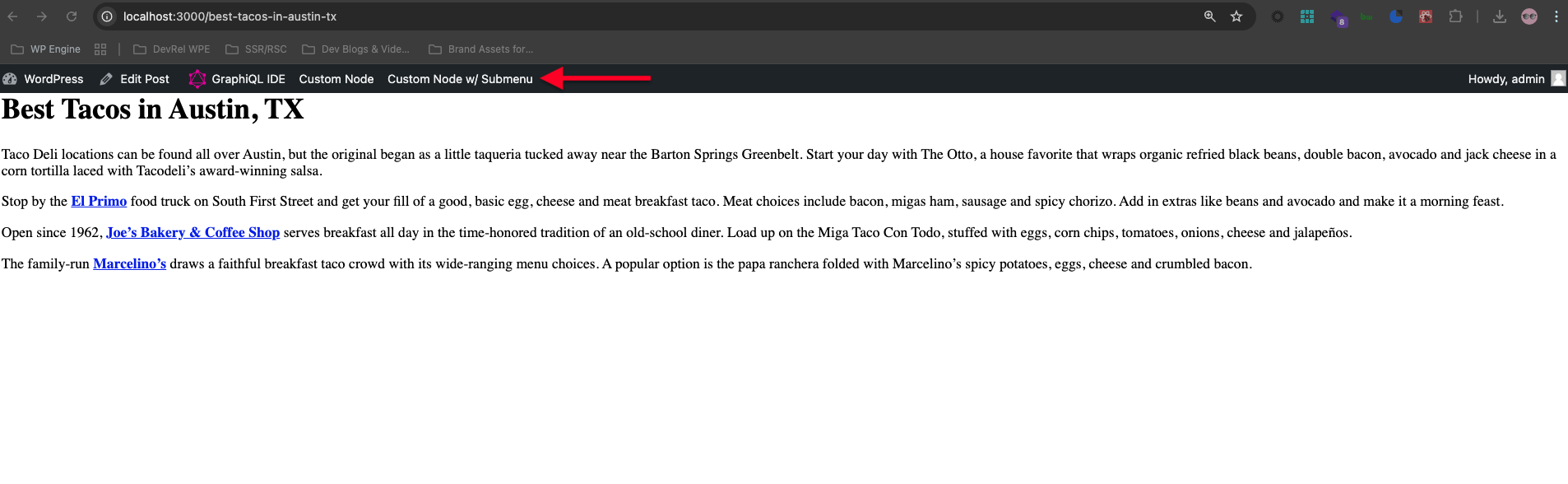Open the Brand Assets for... bookmark folder
1568x484 pixels.
point(481,49)
